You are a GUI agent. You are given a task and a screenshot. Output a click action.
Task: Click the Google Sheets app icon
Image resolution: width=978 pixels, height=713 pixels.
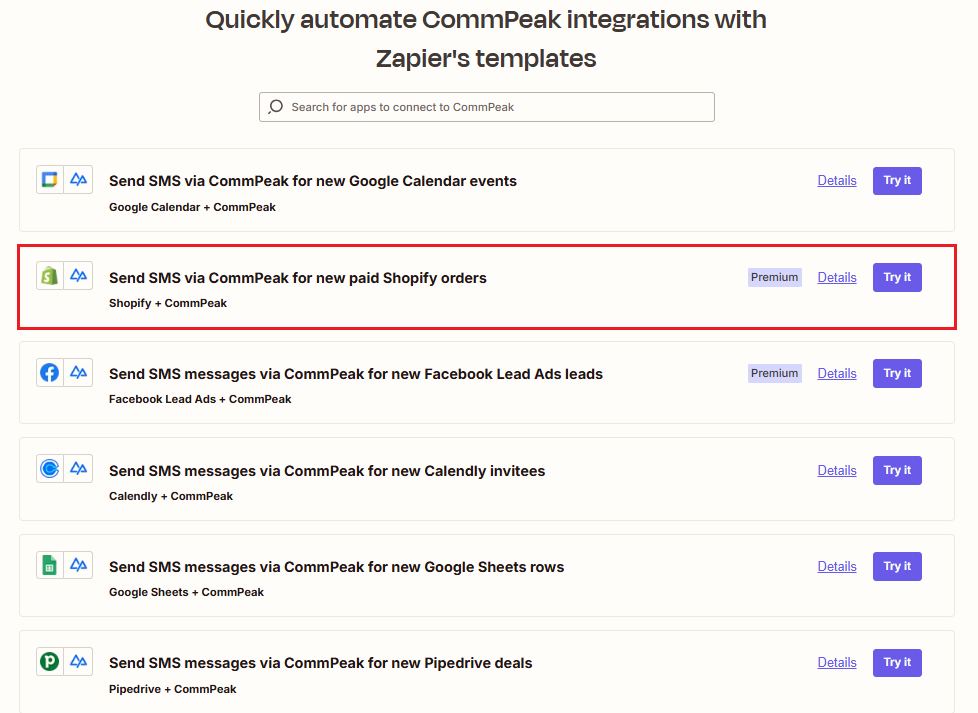tap(50, 565)
